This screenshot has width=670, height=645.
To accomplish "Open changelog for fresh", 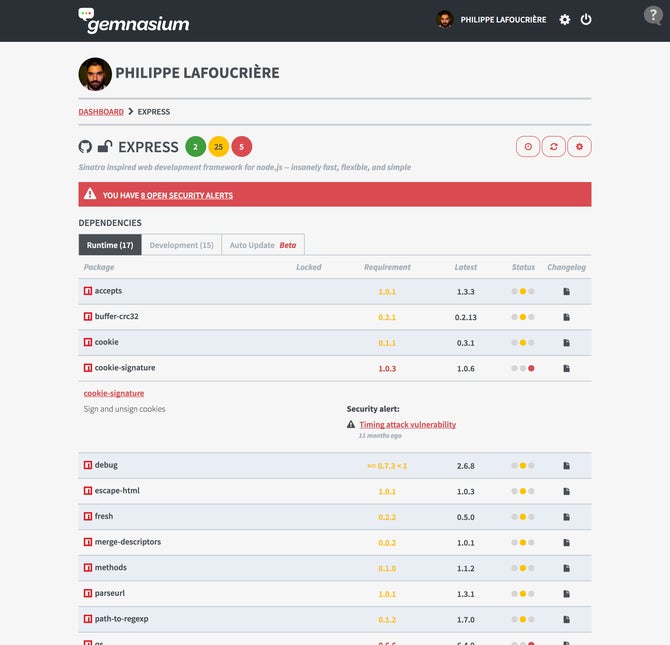I will pyautogui.click(x=566, y=517).
